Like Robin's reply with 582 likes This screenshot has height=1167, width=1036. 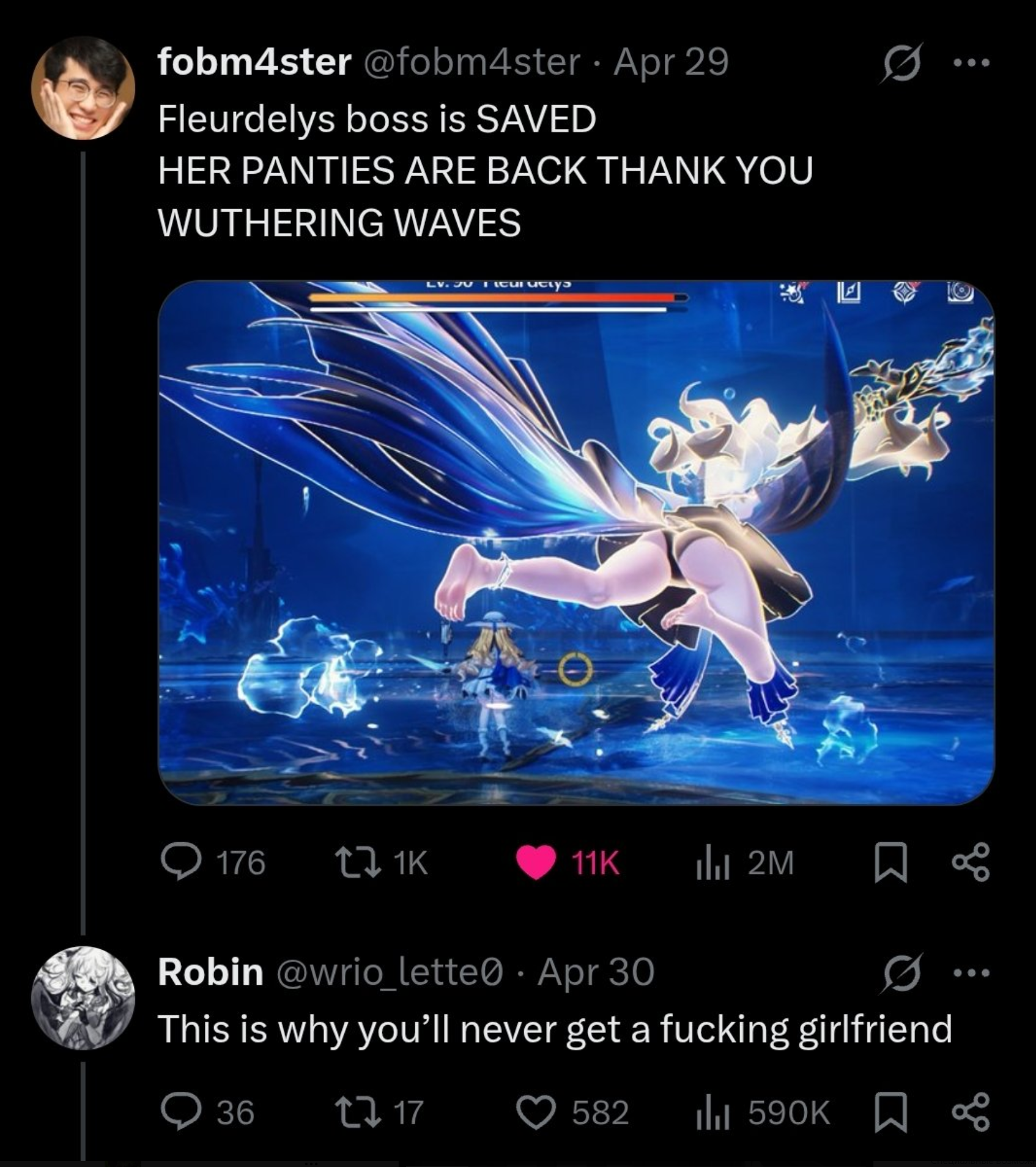573,1112
